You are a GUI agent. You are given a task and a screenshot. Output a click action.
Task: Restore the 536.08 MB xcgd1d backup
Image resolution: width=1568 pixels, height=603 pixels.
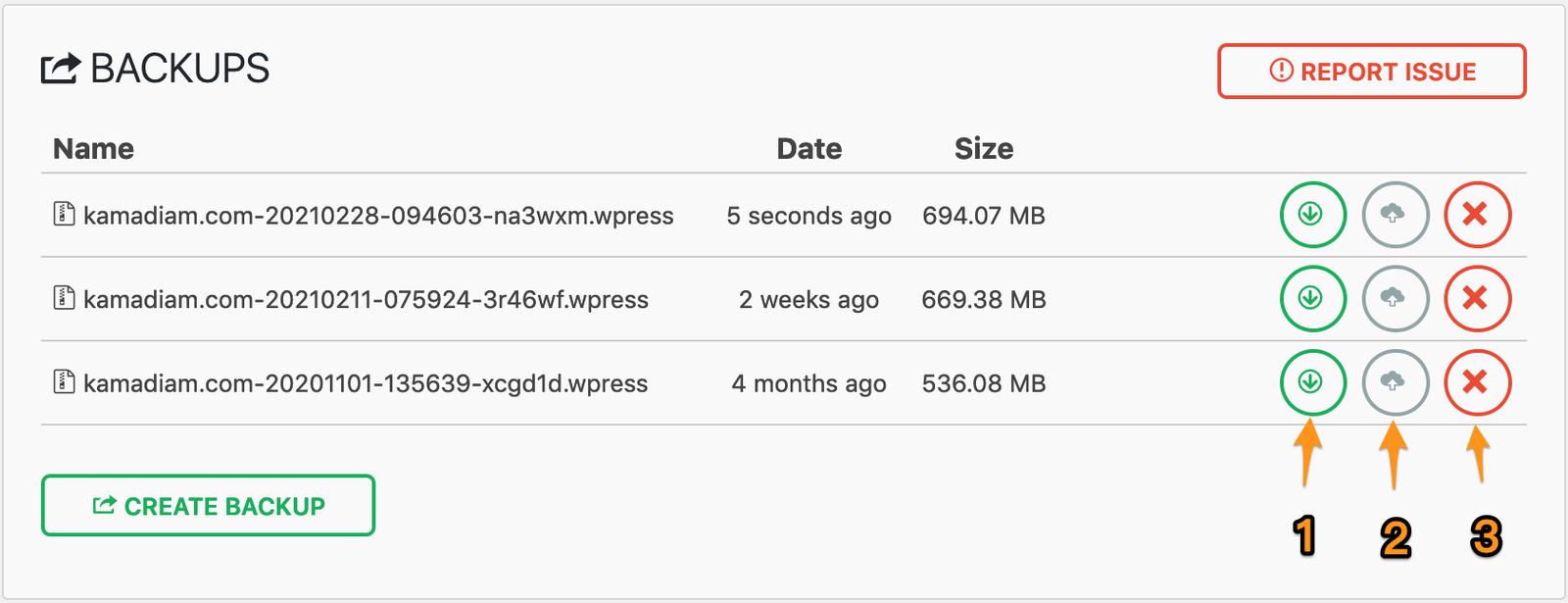1394,382
